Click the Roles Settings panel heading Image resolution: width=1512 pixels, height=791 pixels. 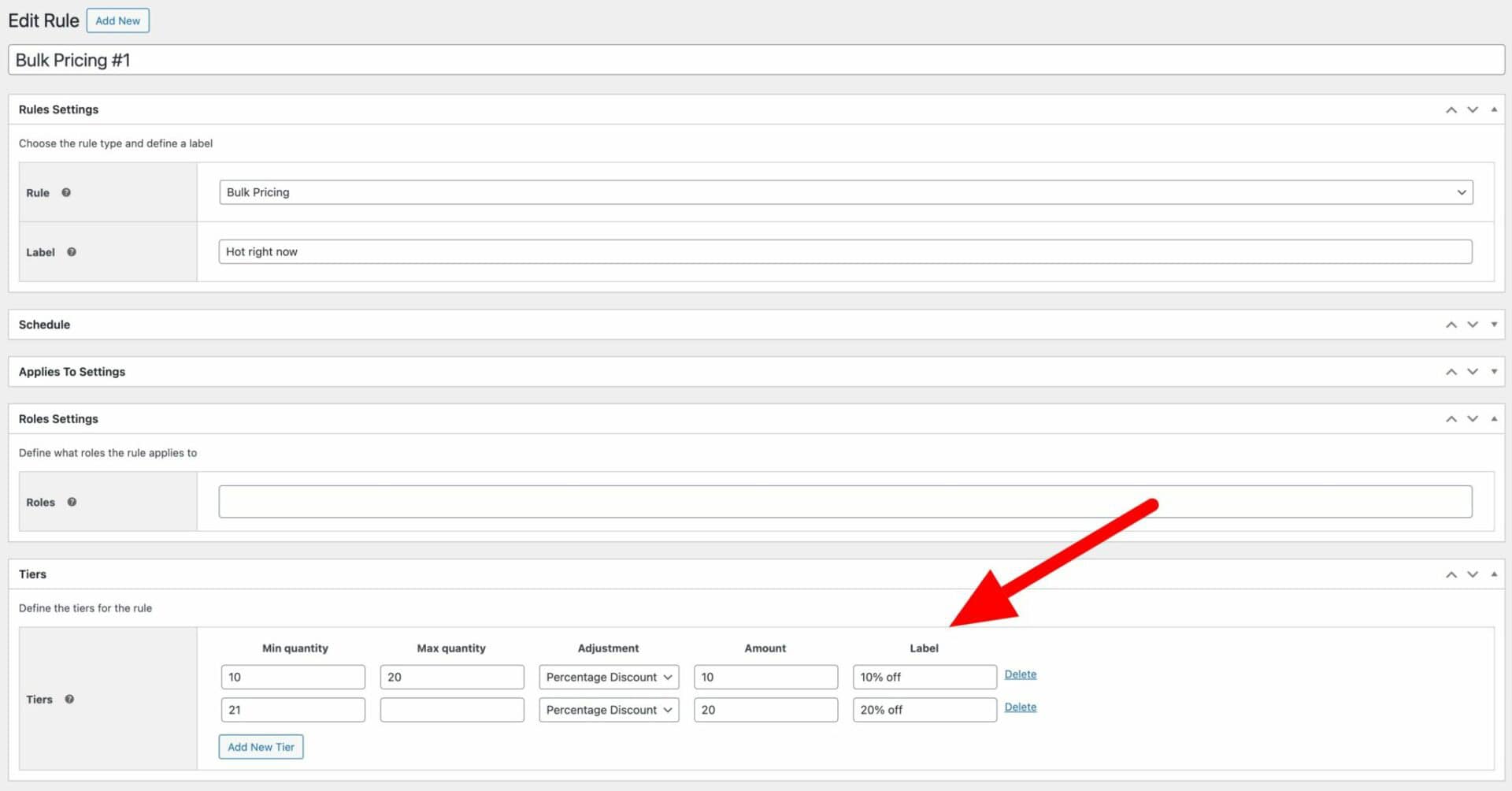pos(58,419)
